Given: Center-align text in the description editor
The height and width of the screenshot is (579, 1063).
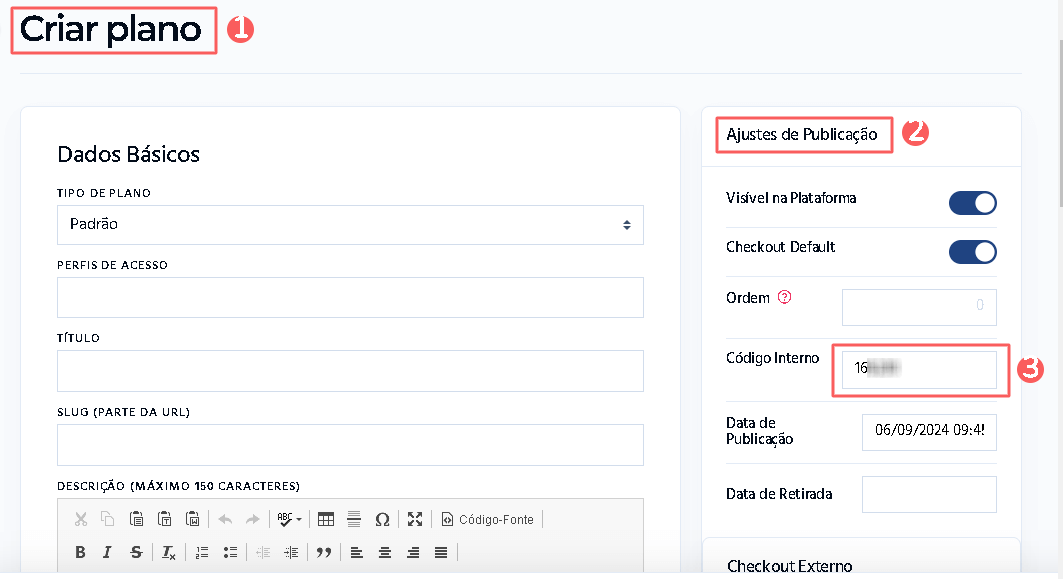Looking at the screenshot, I should (x=384, y=551).
